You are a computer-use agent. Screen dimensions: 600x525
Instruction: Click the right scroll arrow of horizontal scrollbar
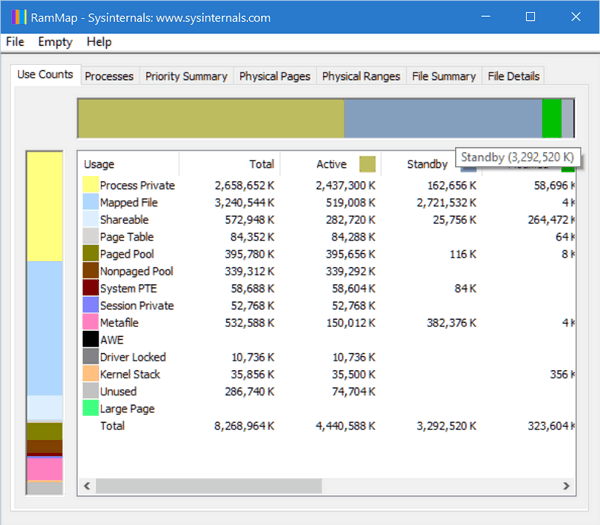[566, 486]
